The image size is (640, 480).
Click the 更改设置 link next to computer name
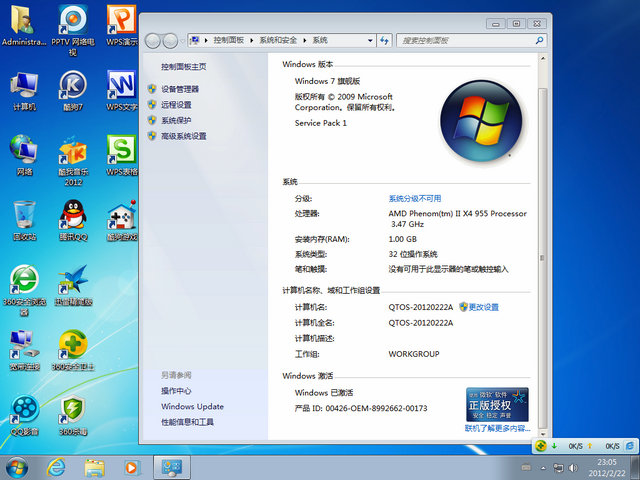pyautogui.click(x=483, y=307)
